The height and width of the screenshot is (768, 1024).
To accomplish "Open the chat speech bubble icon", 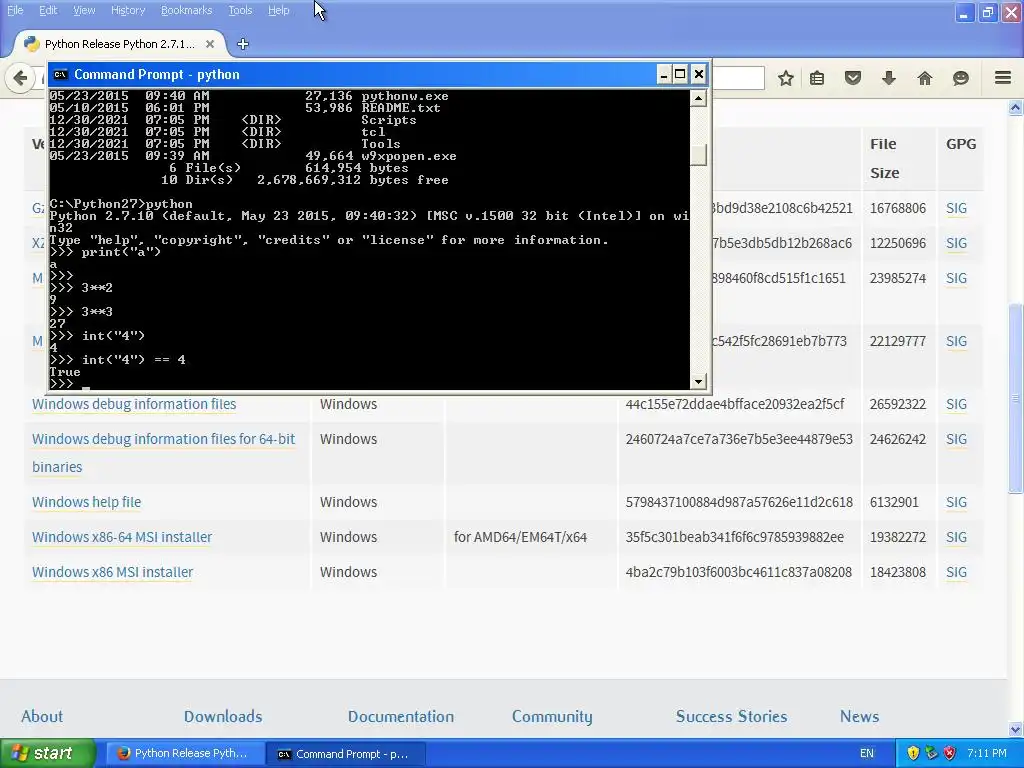I will [961, 78].
